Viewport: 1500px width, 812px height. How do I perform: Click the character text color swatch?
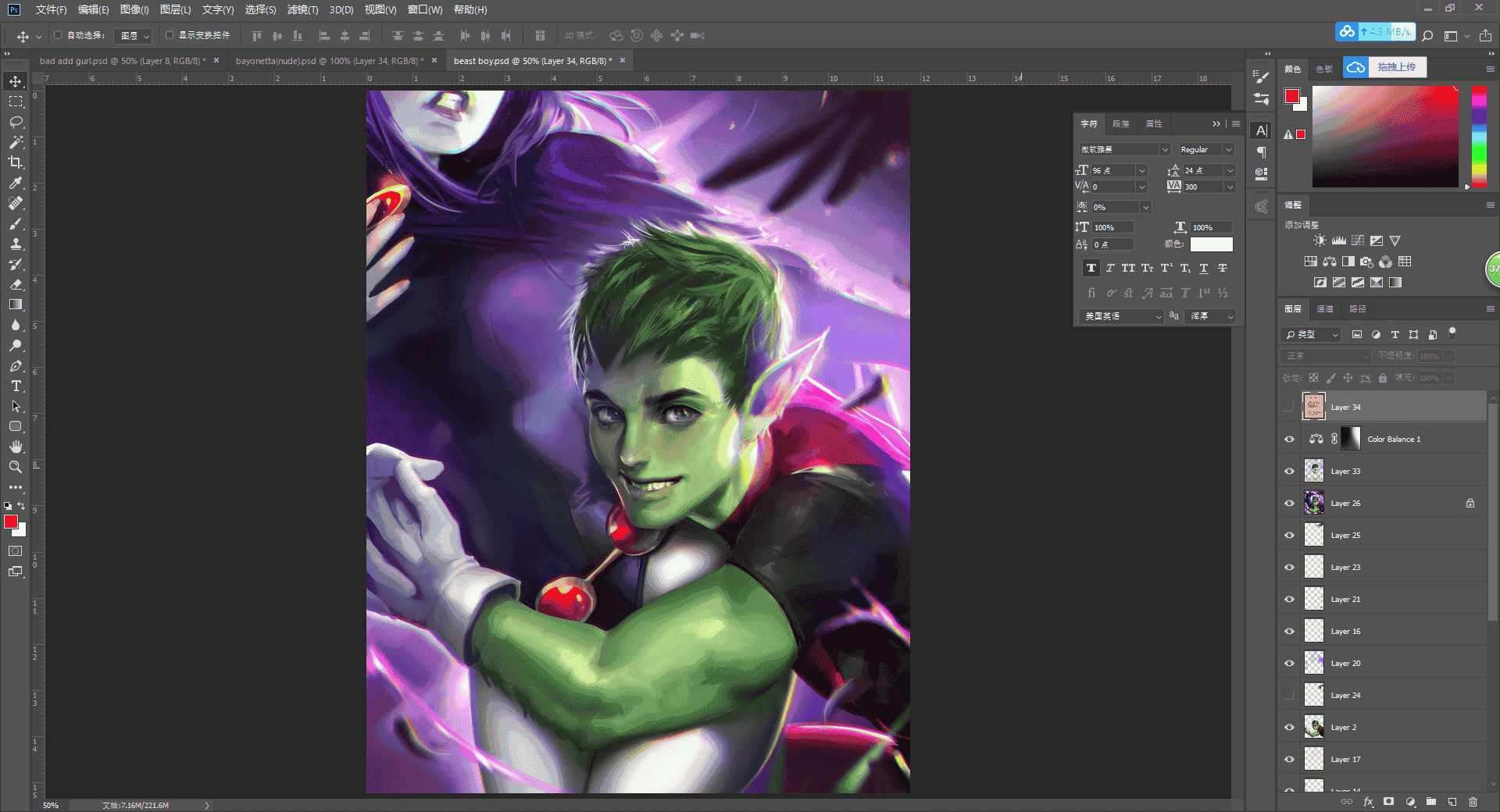tap(1211, 244)
